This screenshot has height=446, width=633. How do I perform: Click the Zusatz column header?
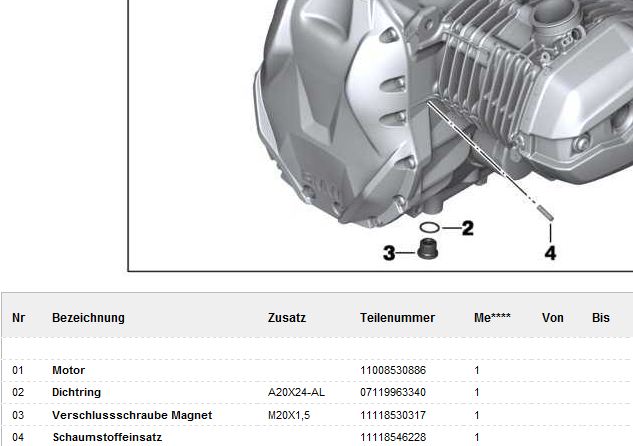(287, 318)
